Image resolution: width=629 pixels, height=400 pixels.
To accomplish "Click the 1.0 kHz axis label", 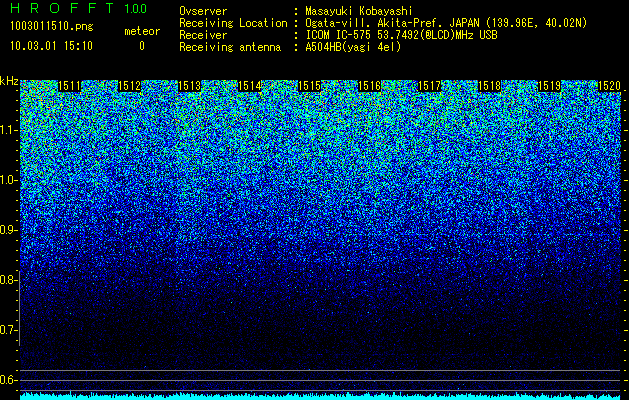I will pos(8,180).
